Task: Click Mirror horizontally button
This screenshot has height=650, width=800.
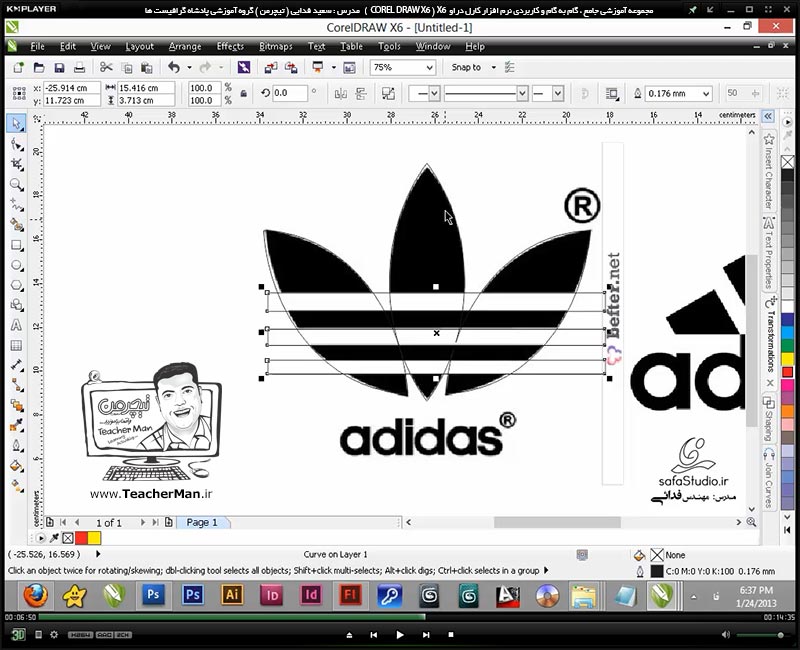Action: (340, 93)
